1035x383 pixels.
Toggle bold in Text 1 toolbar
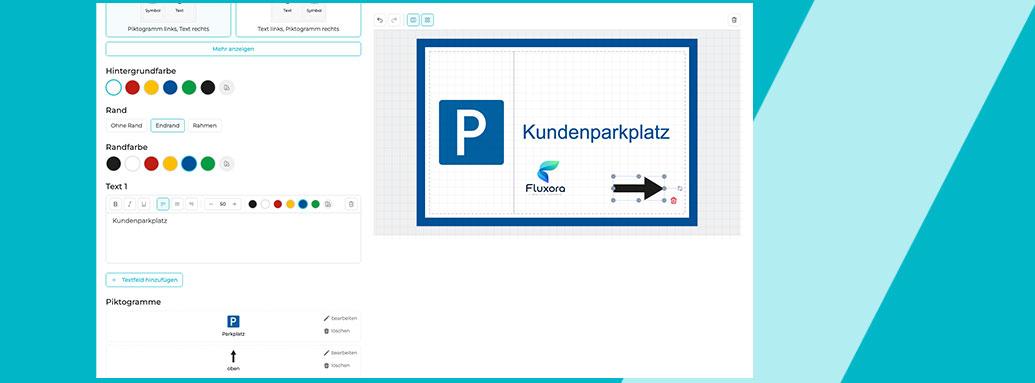click(x=116, y=204)
